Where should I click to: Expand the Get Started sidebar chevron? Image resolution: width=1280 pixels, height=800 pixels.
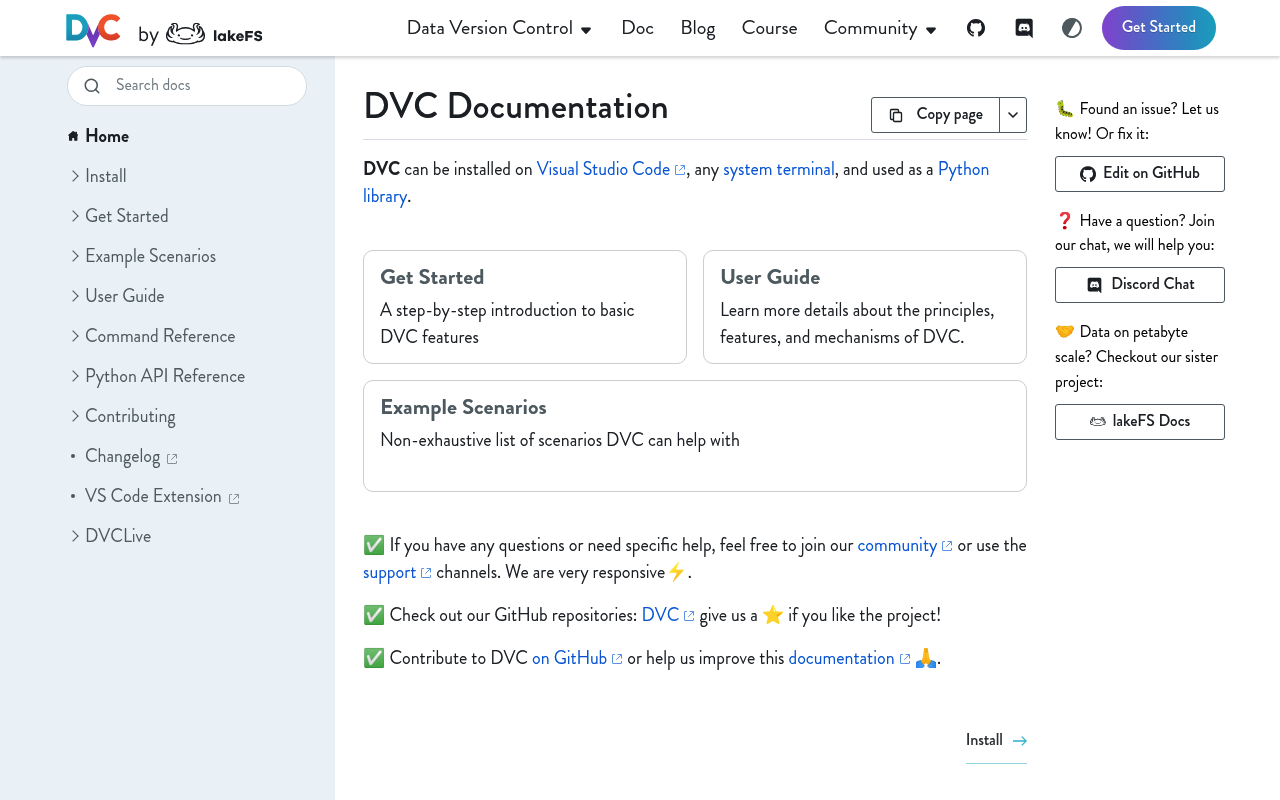[x=75, y=216]
